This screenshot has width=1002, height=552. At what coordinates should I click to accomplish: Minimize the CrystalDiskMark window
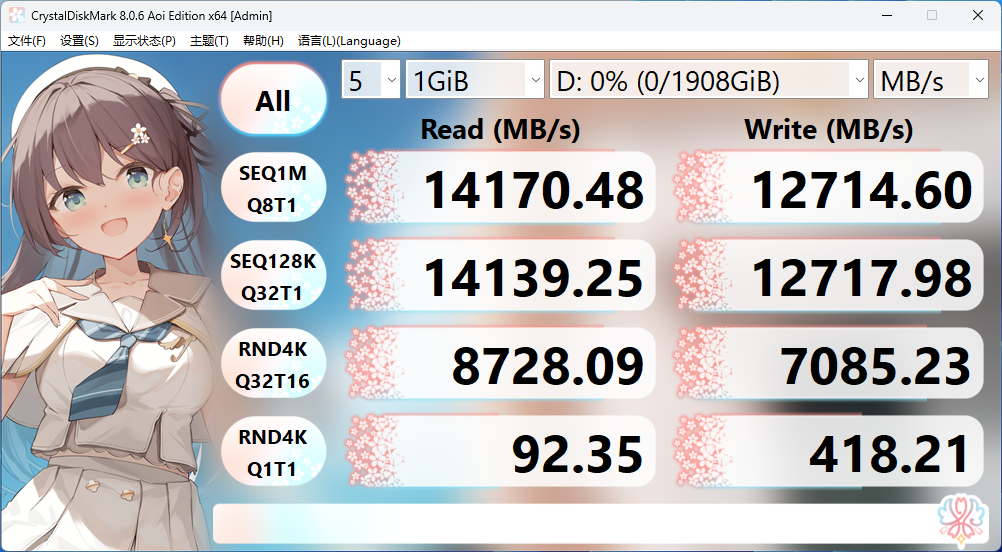click(886, 15)
